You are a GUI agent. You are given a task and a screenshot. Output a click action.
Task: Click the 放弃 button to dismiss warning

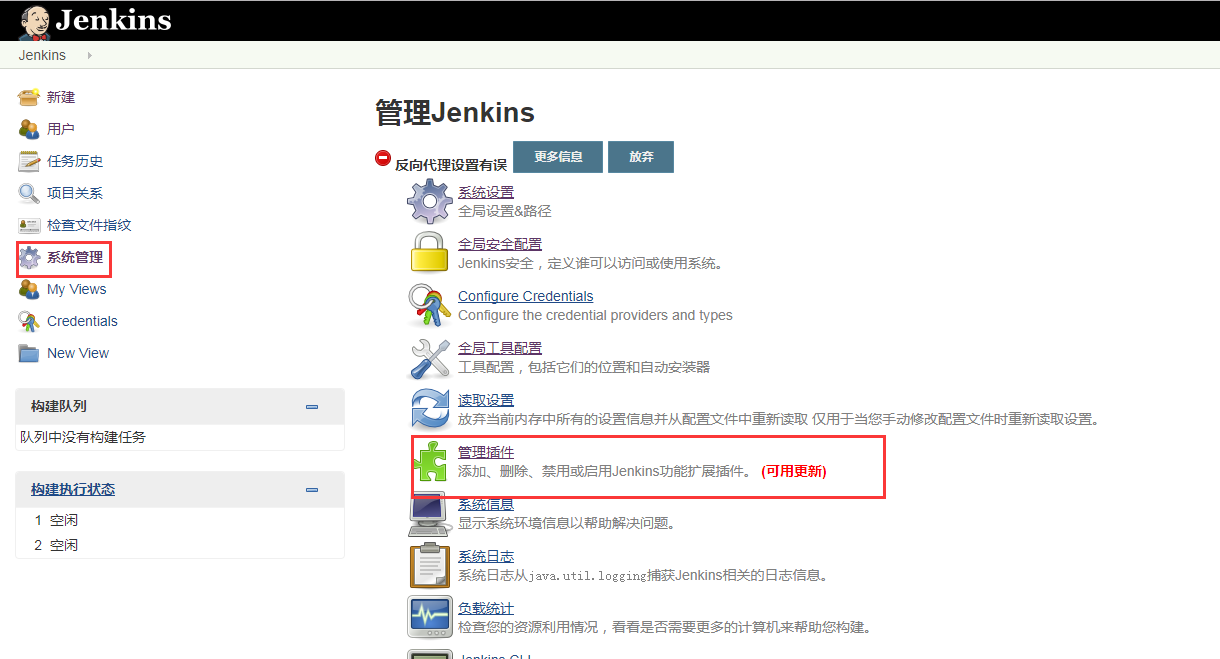640,157
